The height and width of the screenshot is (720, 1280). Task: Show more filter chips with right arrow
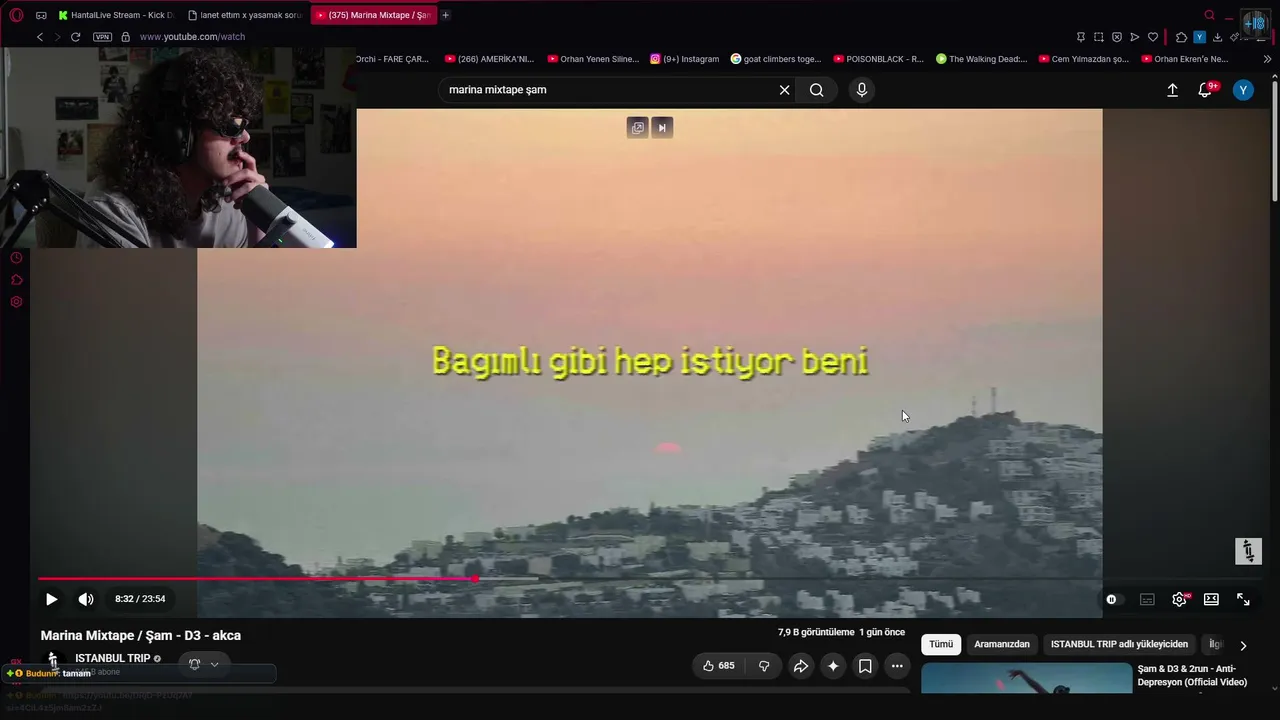point(1243,646)
